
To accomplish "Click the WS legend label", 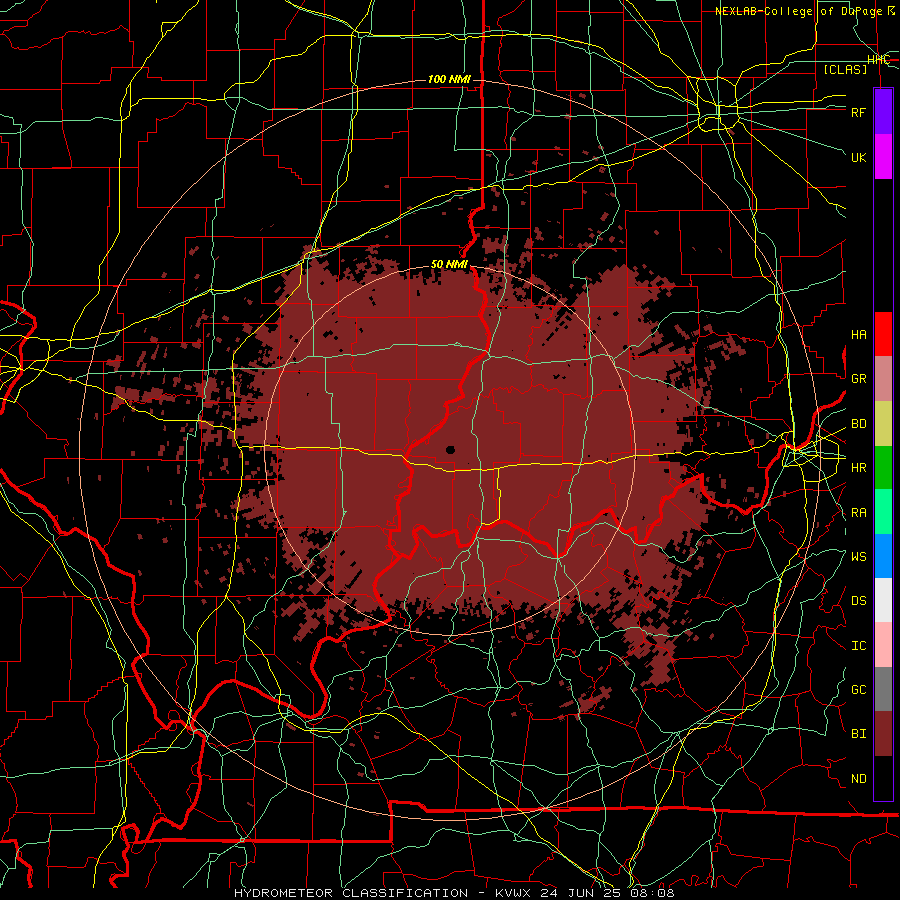I will (x=859, y=557).
